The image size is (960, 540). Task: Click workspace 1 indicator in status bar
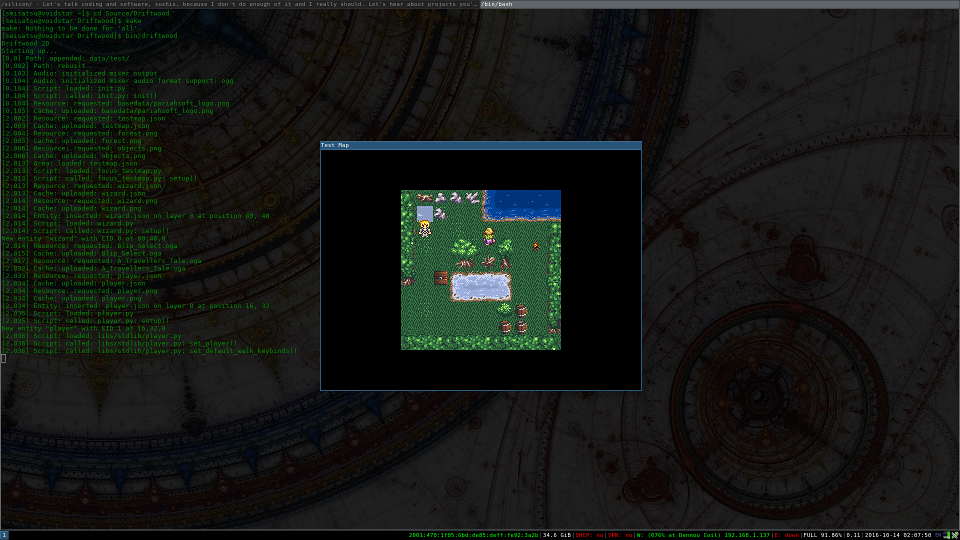tap(4, 535)
